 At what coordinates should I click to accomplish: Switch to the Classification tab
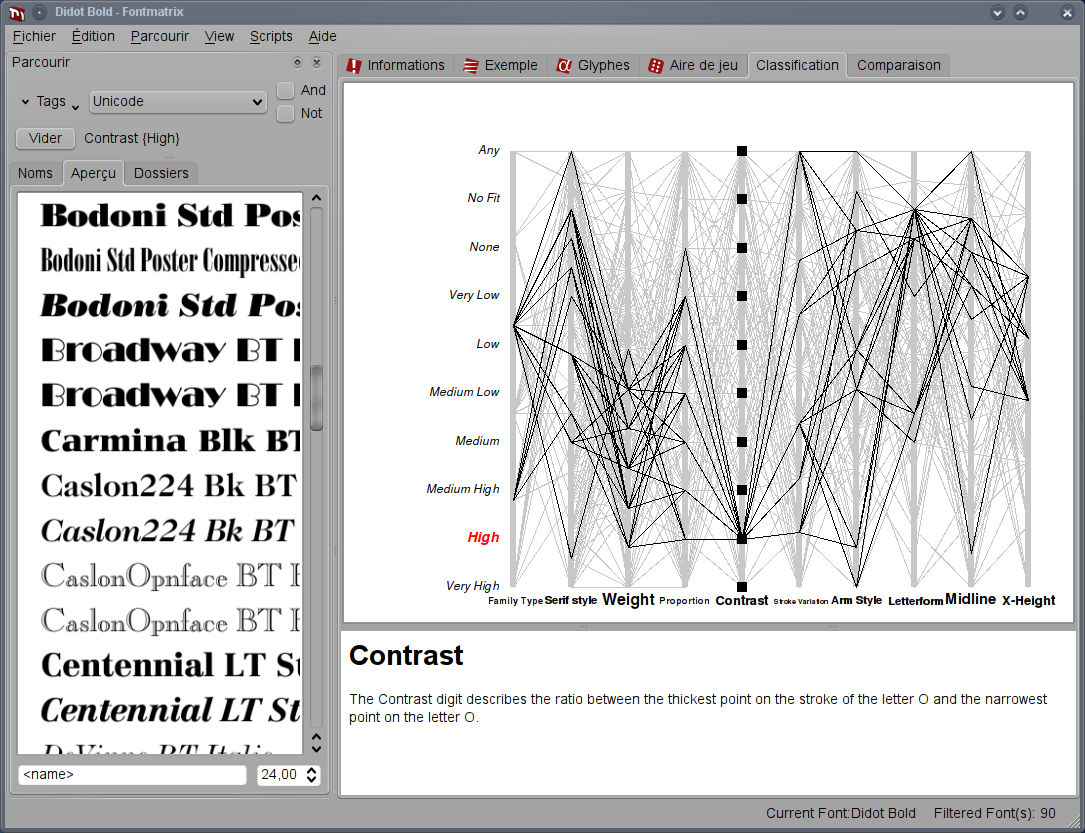[797, 66]
